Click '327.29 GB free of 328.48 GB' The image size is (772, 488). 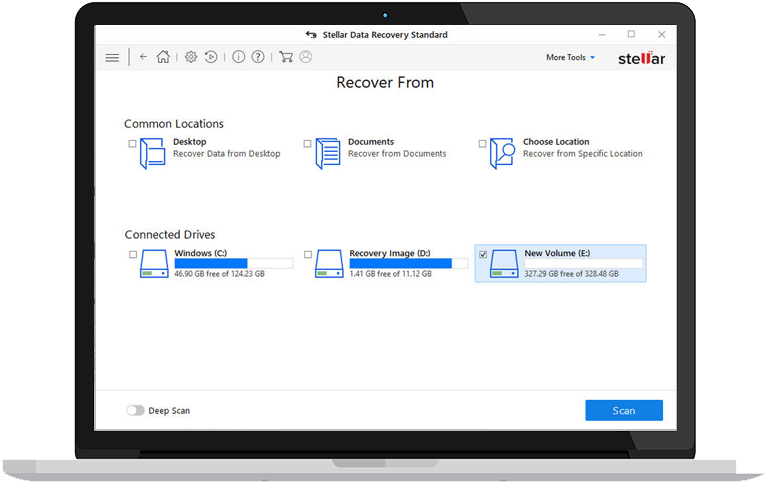pos(571,274)
